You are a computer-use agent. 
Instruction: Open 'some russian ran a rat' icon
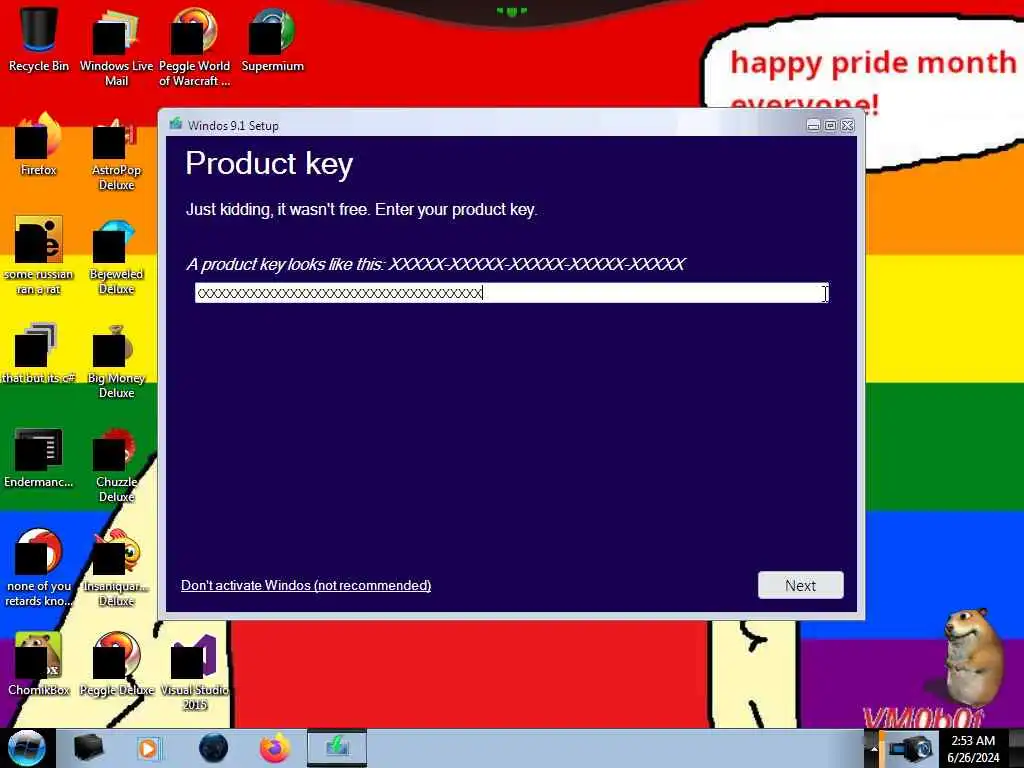(x=39, y=255)
